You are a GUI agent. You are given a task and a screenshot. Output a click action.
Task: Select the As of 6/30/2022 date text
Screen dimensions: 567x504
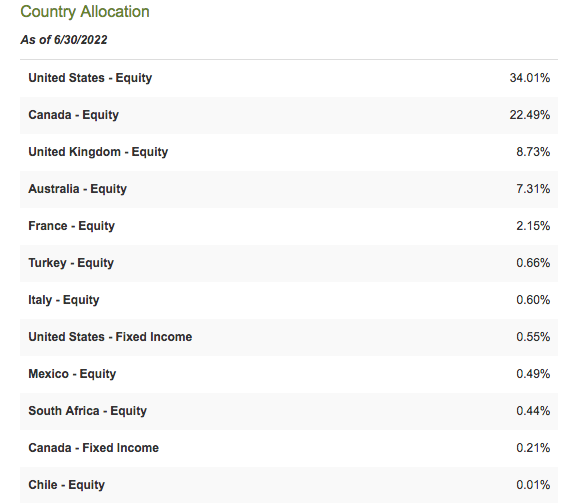click(x=64, y=40)
